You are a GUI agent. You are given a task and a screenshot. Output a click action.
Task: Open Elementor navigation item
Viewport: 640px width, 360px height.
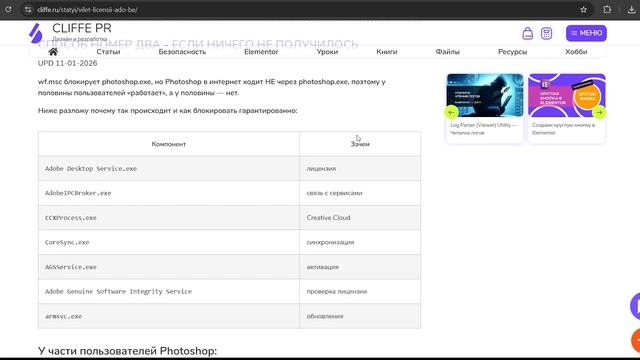[x=261, y=52]
